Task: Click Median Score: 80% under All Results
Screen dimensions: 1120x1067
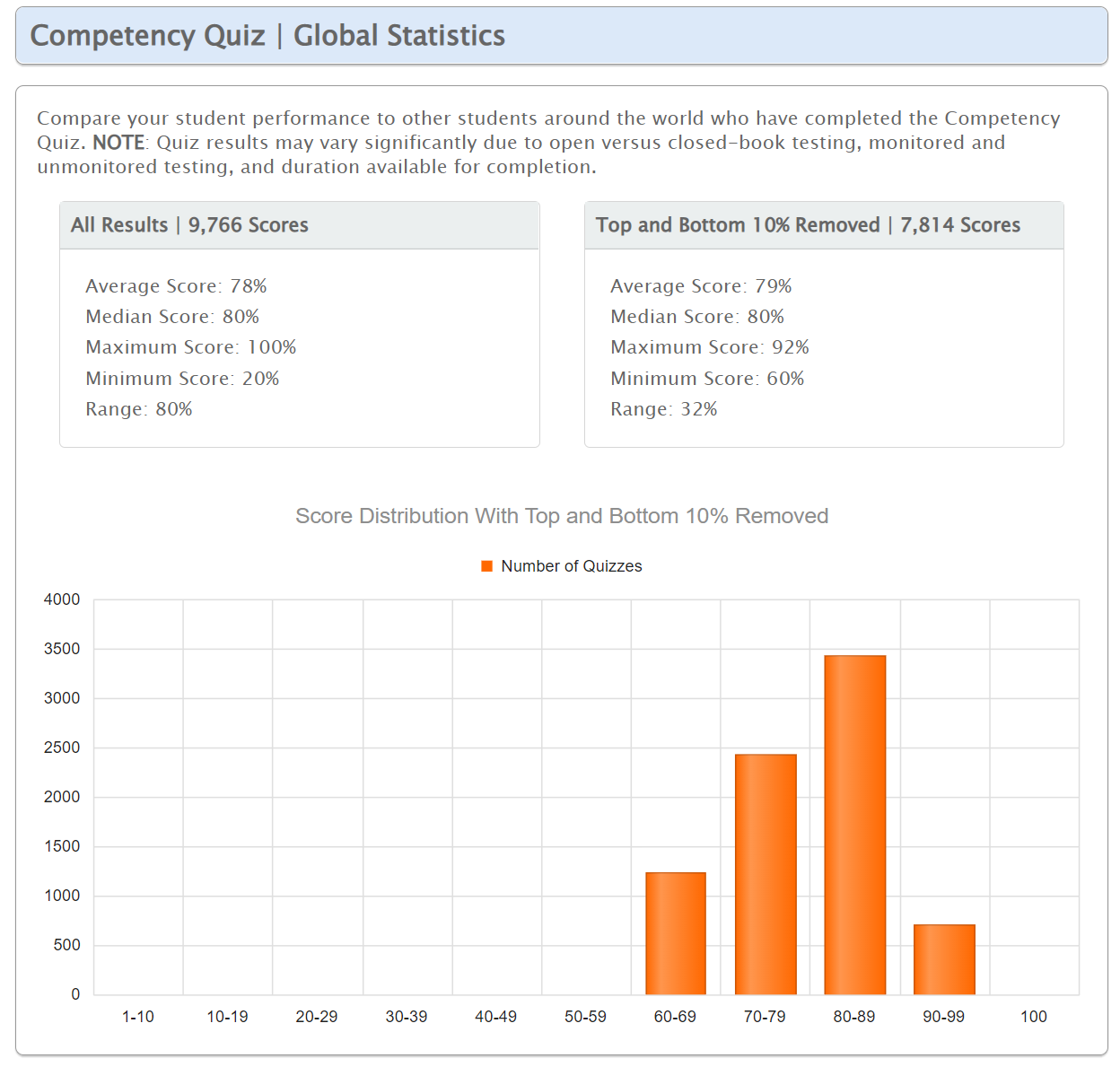Action: [172, 317]
